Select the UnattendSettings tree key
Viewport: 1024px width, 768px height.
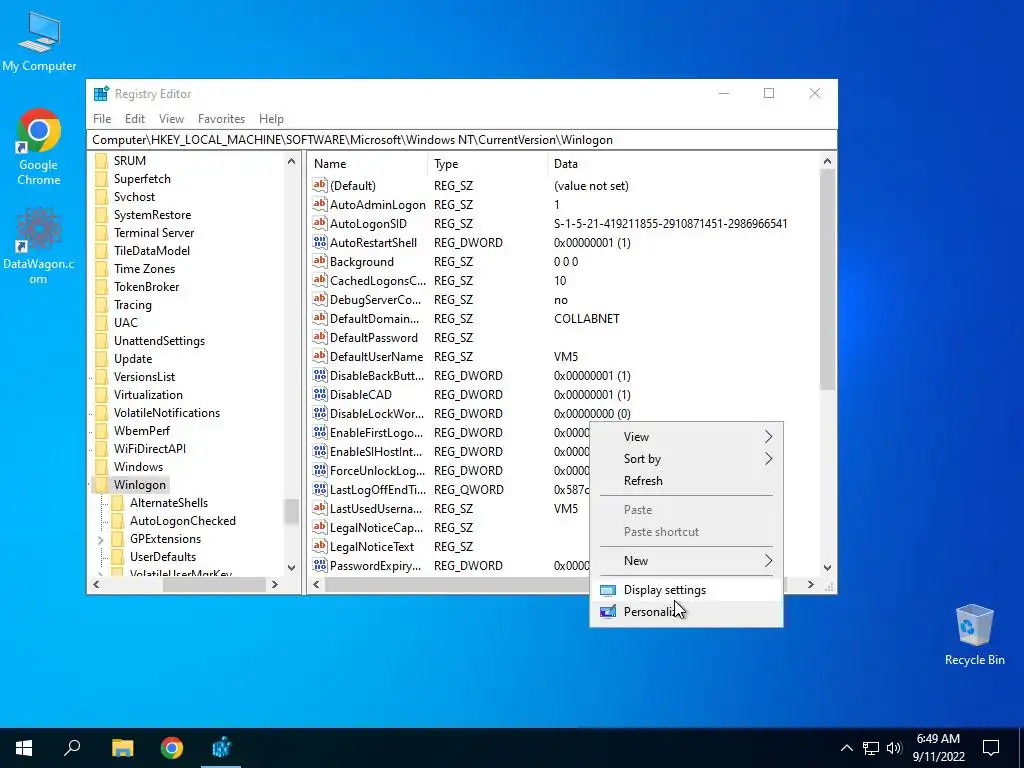pyautogui.click(x=159, y=341)
